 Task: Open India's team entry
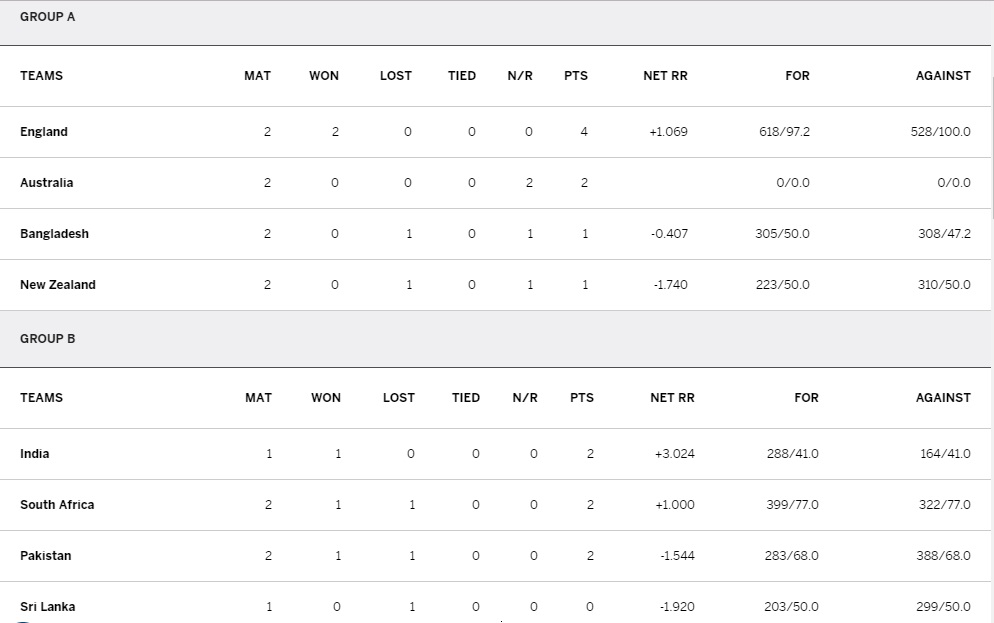tap(34, 454)
